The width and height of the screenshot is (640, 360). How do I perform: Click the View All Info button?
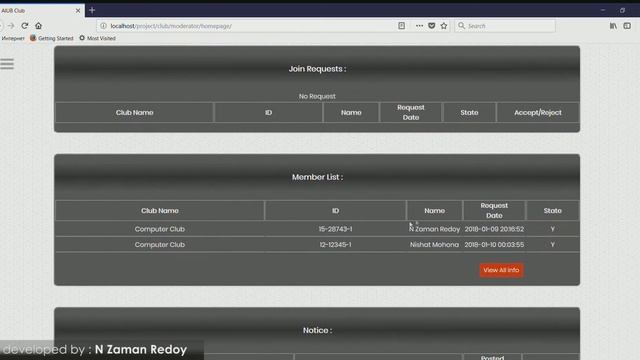(501, 270)
